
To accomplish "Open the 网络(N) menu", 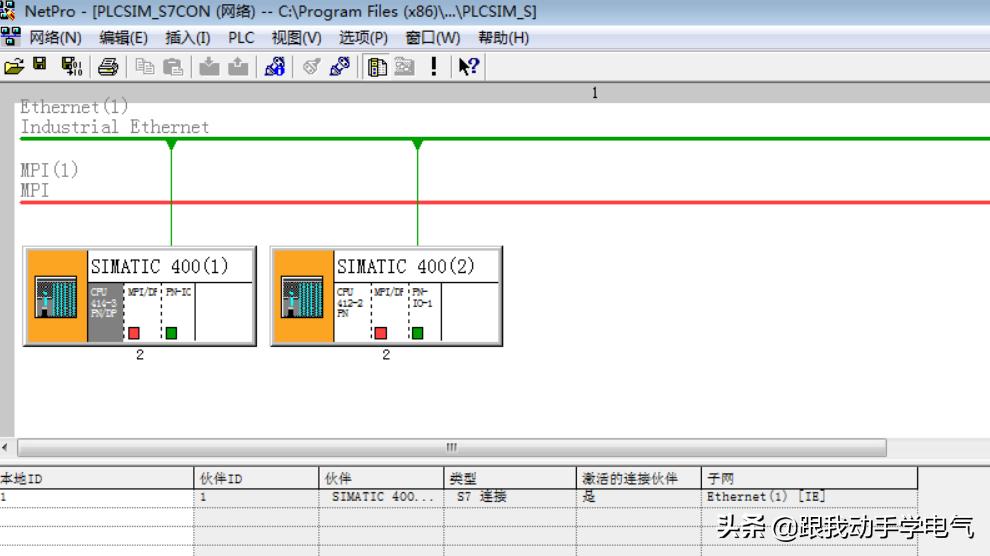I will pos(56,38).
